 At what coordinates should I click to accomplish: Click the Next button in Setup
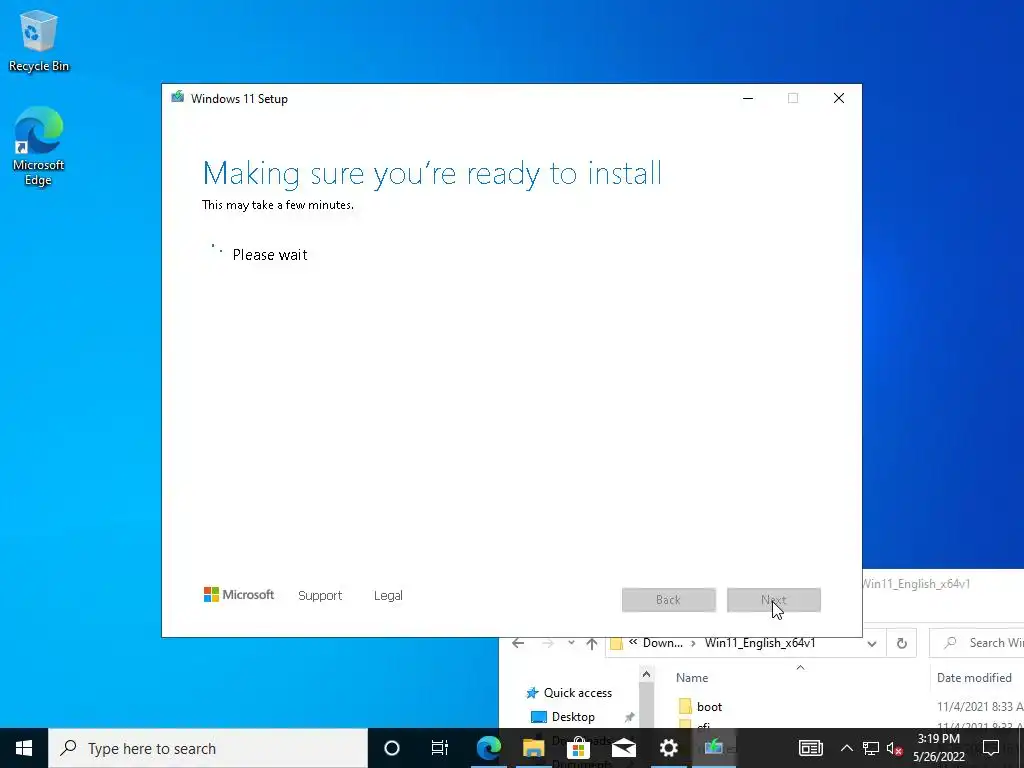click(x=774, y=600)
